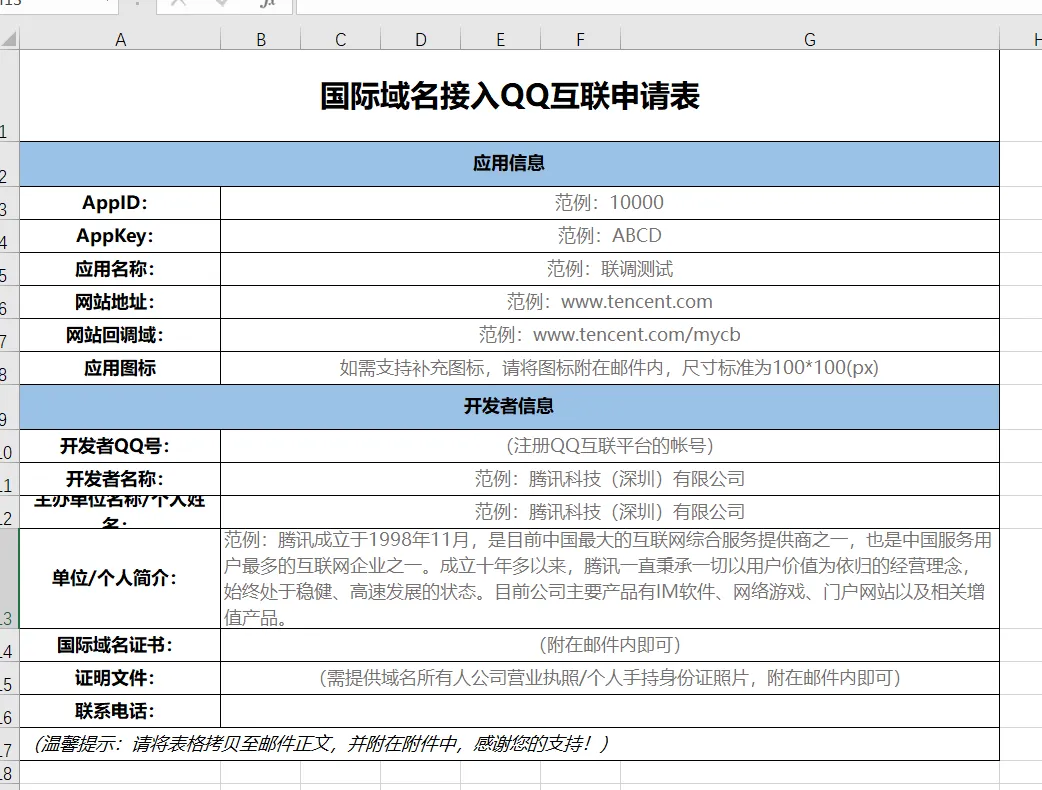Click the Select All corner triangle
1042x790 pixels.
pyautogui.click(x=9, y=39)
